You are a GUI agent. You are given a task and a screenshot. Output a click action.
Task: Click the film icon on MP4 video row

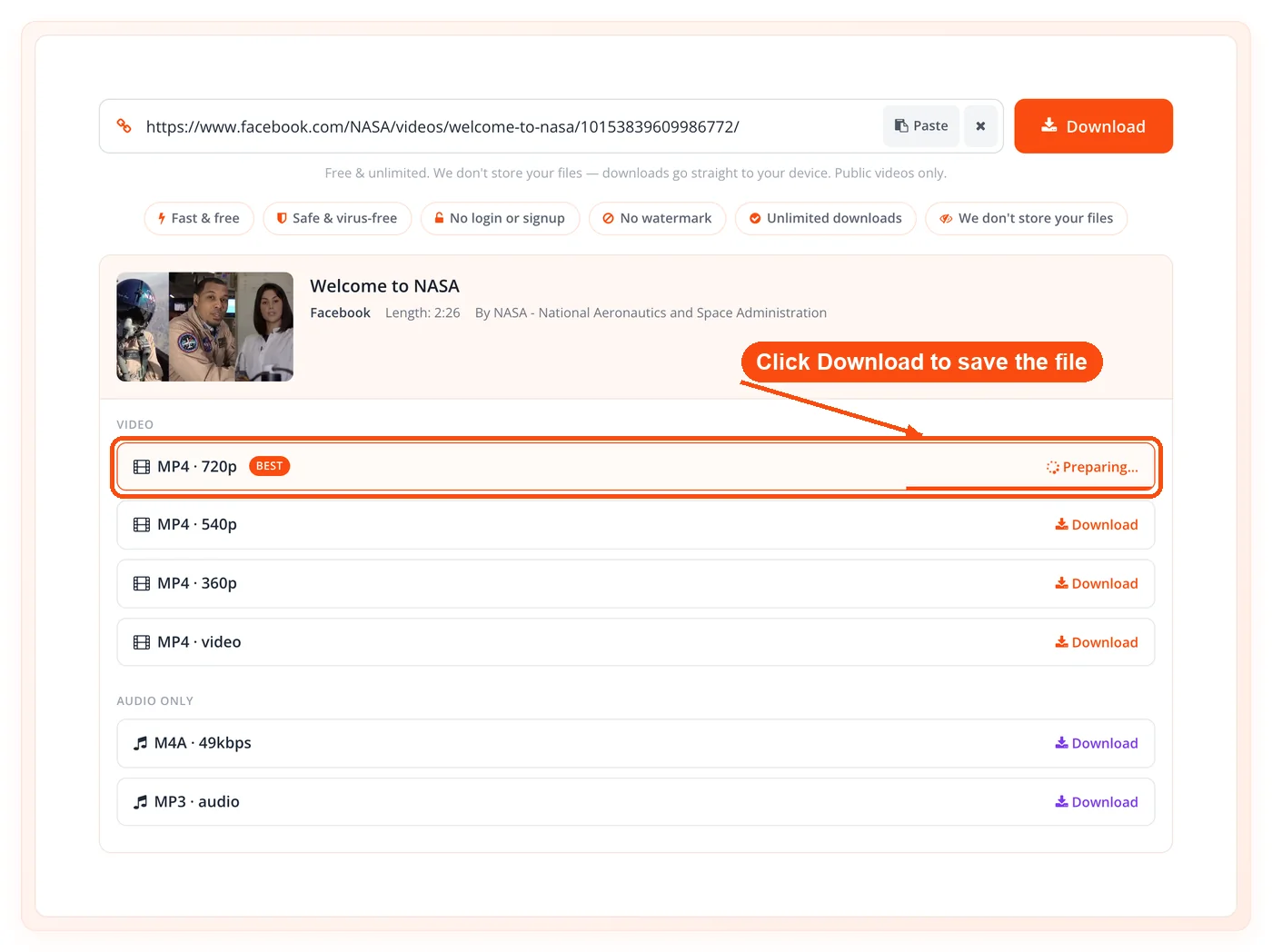click(142, 642)
